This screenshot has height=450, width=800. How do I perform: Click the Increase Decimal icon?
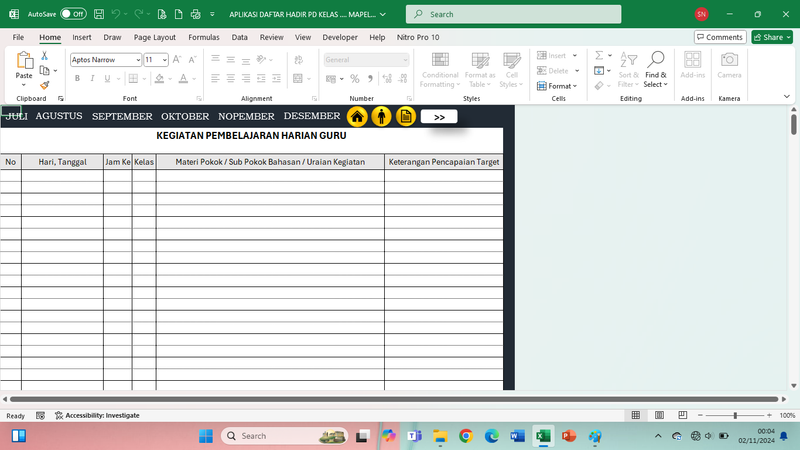[x=387, y=79]
